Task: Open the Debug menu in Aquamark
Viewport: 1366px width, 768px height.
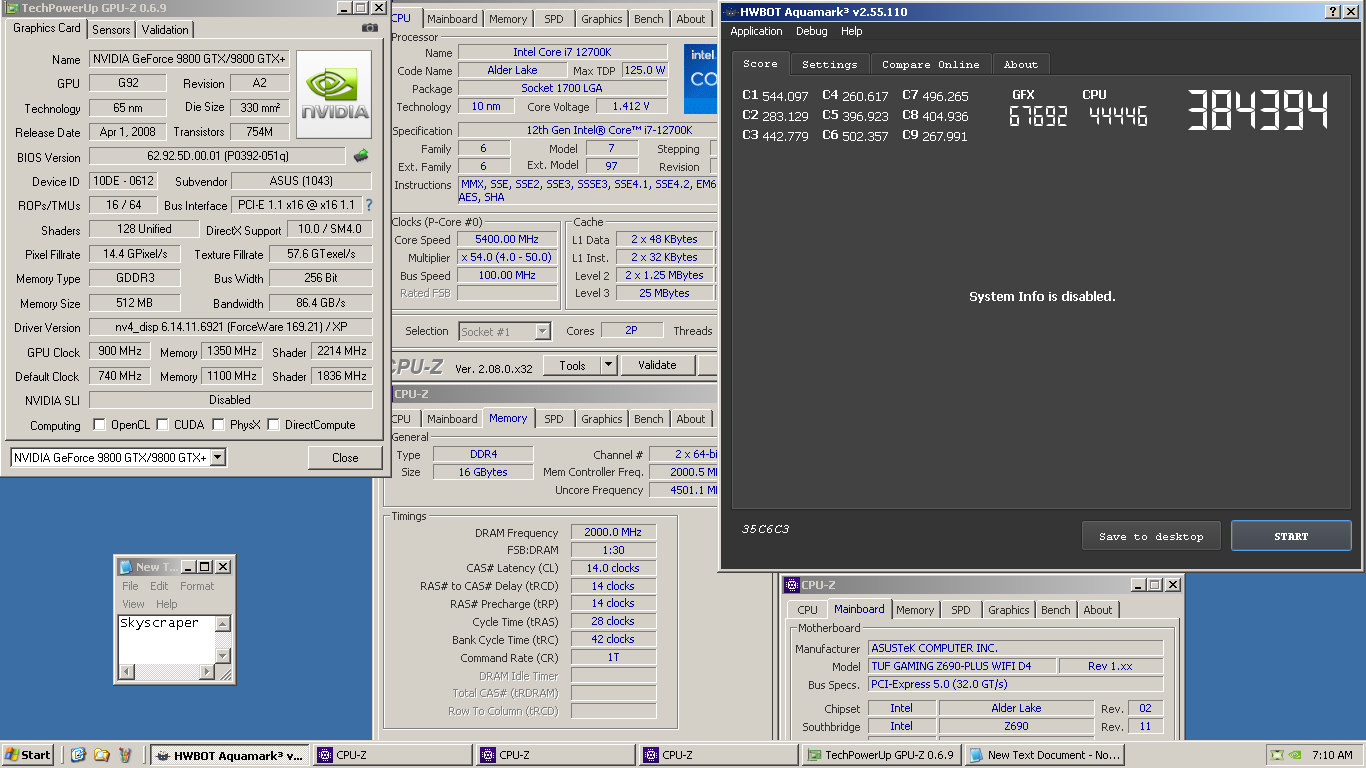Action: pos(811,31)
